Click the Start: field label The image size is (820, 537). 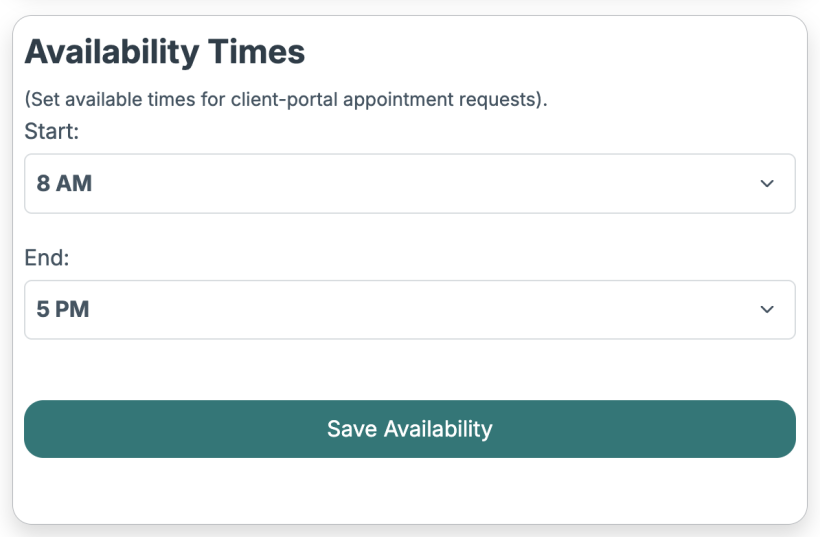pyautogui.click(x=51, y=132)
